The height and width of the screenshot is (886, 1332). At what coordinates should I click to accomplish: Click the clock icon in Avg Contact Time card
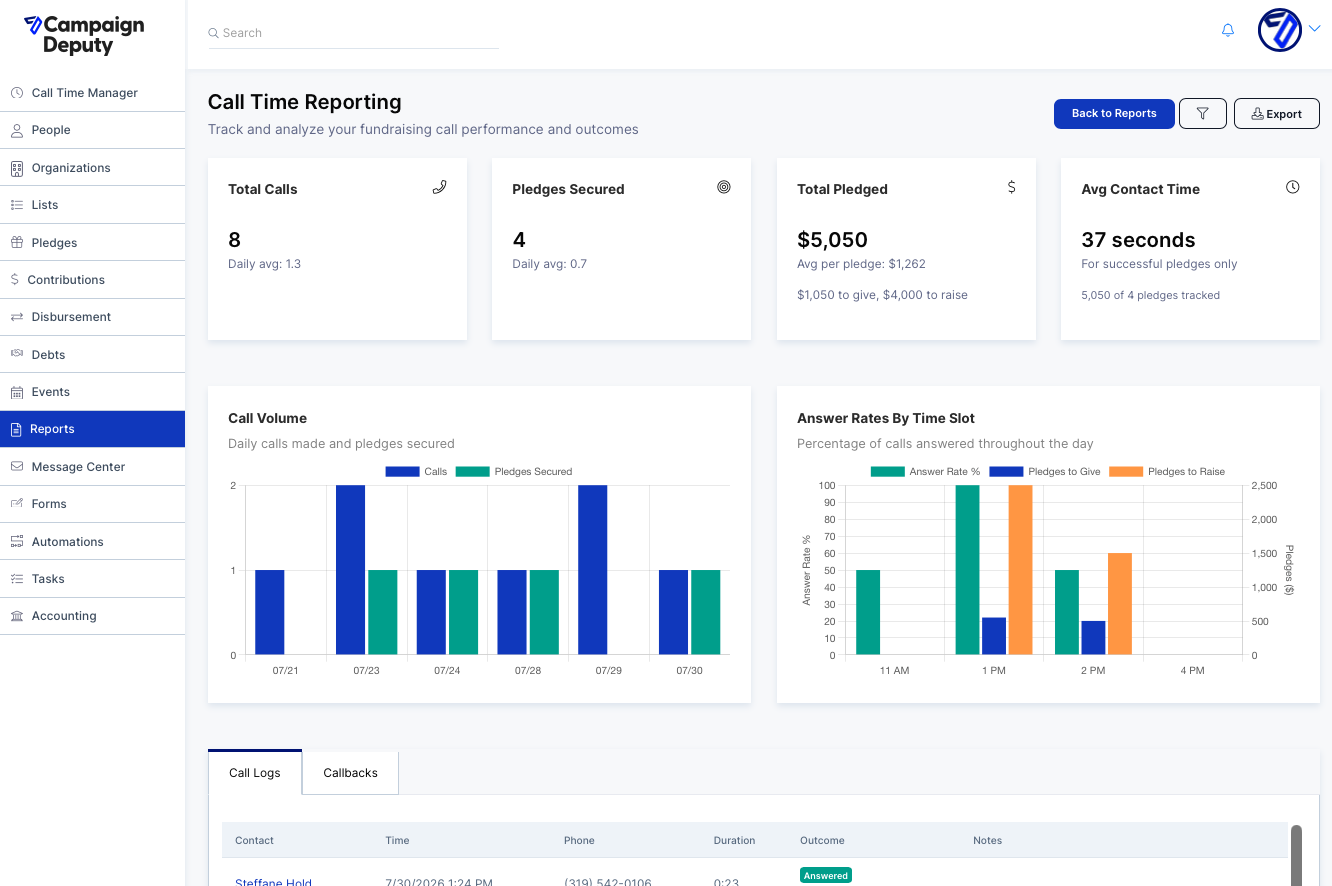point(1293,187)
